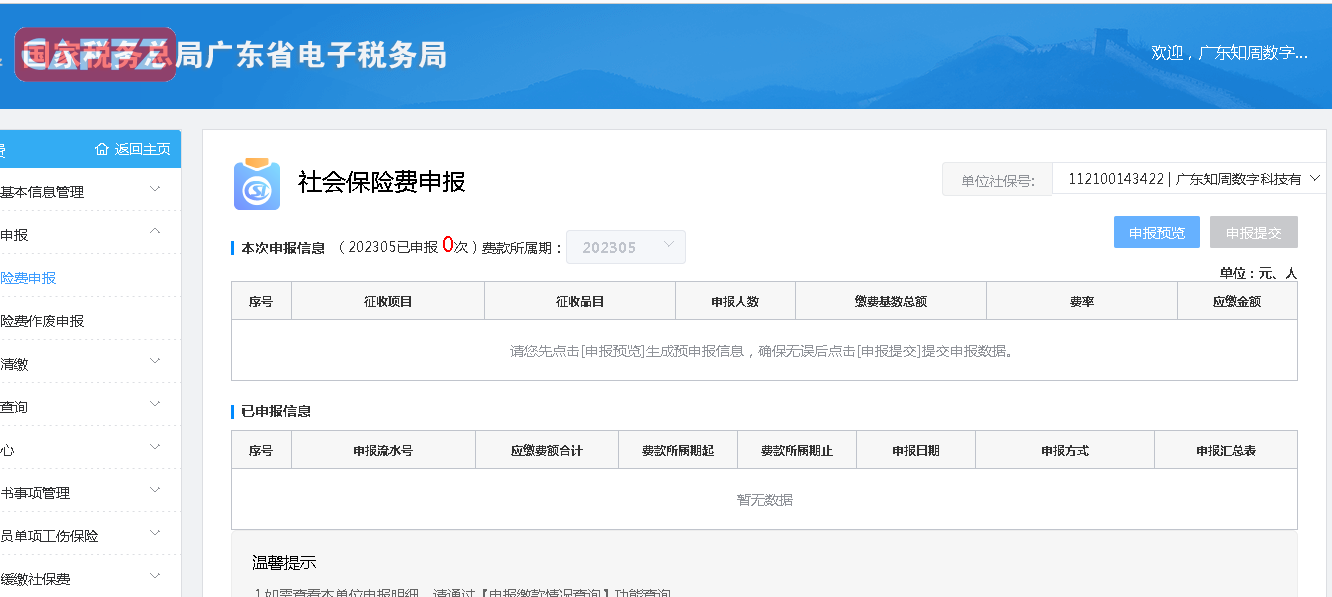Screen dimensions: 1332x597
Task: Expand the 员单项工伤保险 menu chevron
Action: pos(155,533)
